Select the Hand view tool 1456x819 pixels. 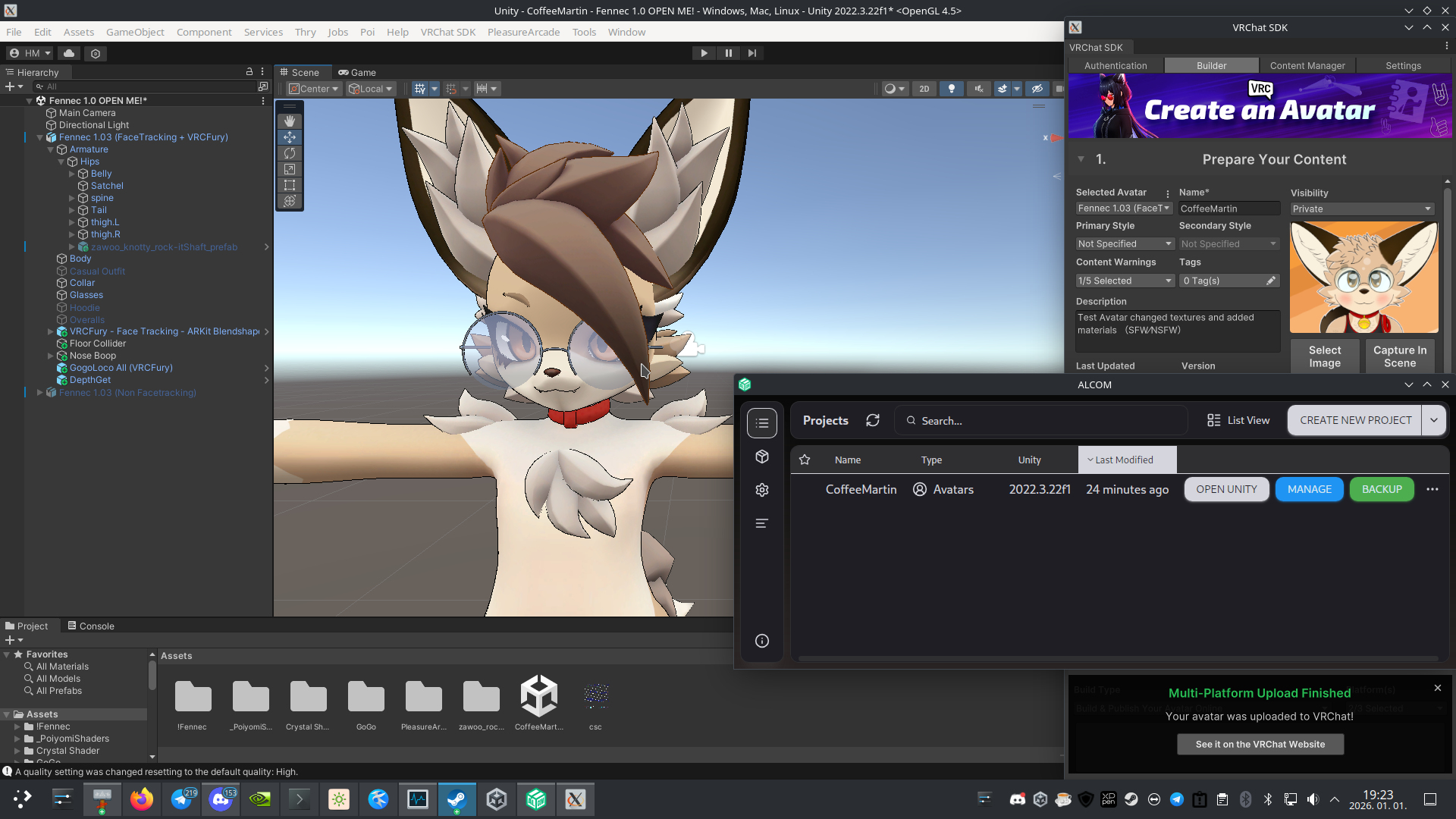pos(290,121)
